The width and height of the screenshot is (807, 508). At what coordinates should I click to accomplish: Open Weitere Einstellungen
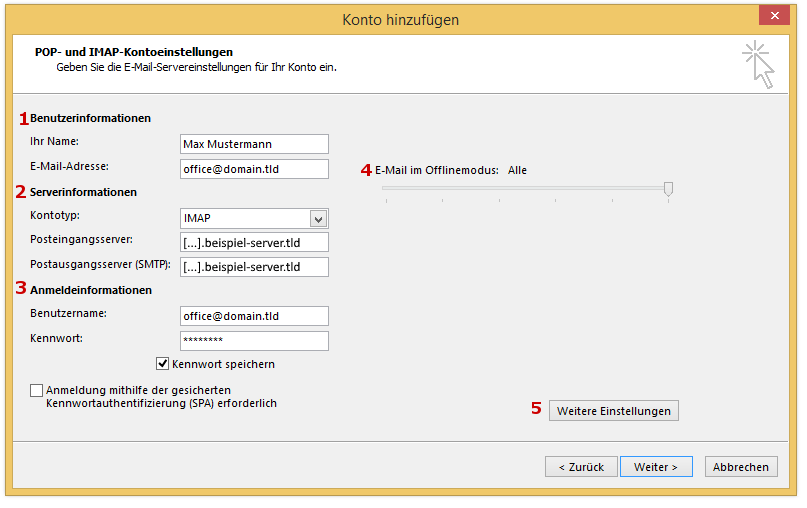613,411
